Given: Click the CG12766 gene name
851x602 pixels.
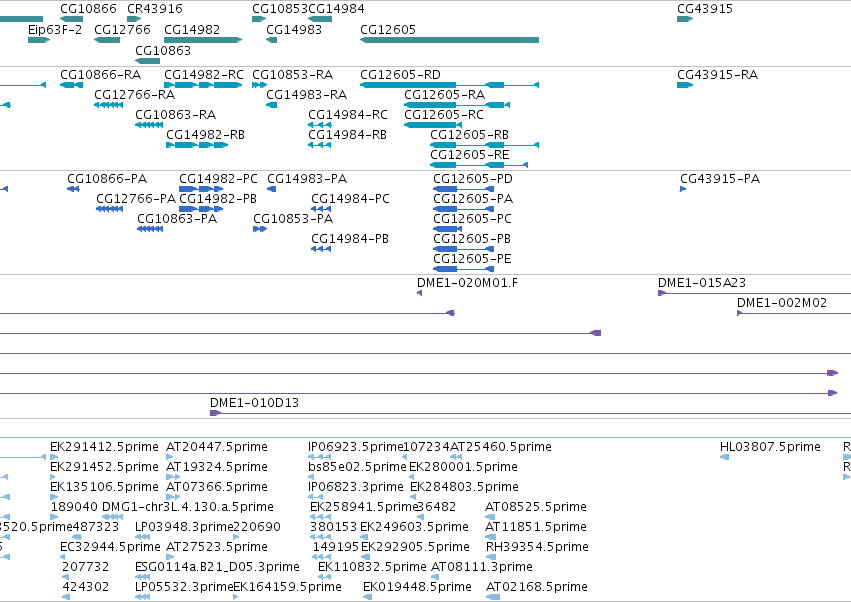Looking at the screenshot, I should click(122, 29).
